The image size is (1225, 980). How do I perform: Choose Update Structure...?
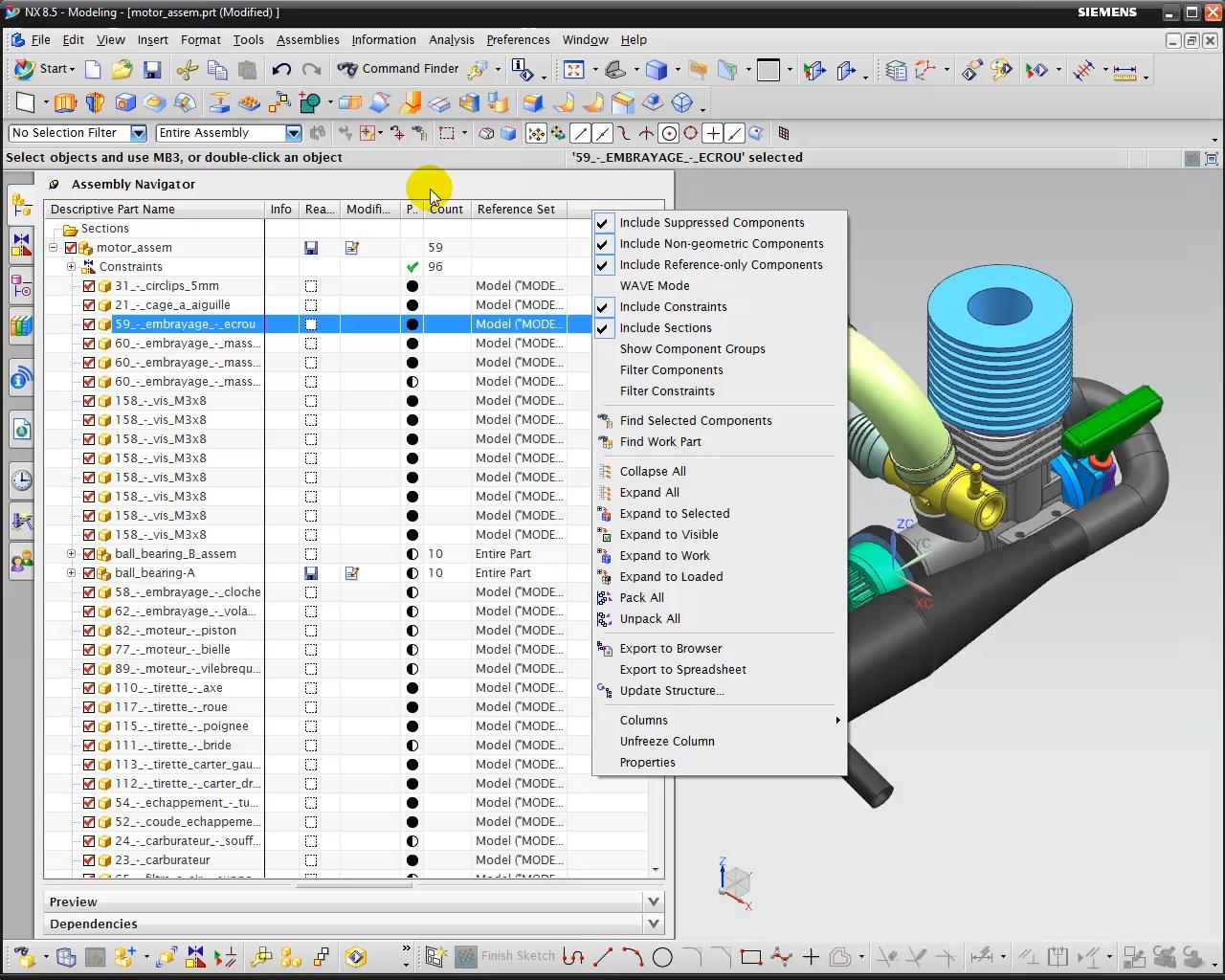pos(671,691)
